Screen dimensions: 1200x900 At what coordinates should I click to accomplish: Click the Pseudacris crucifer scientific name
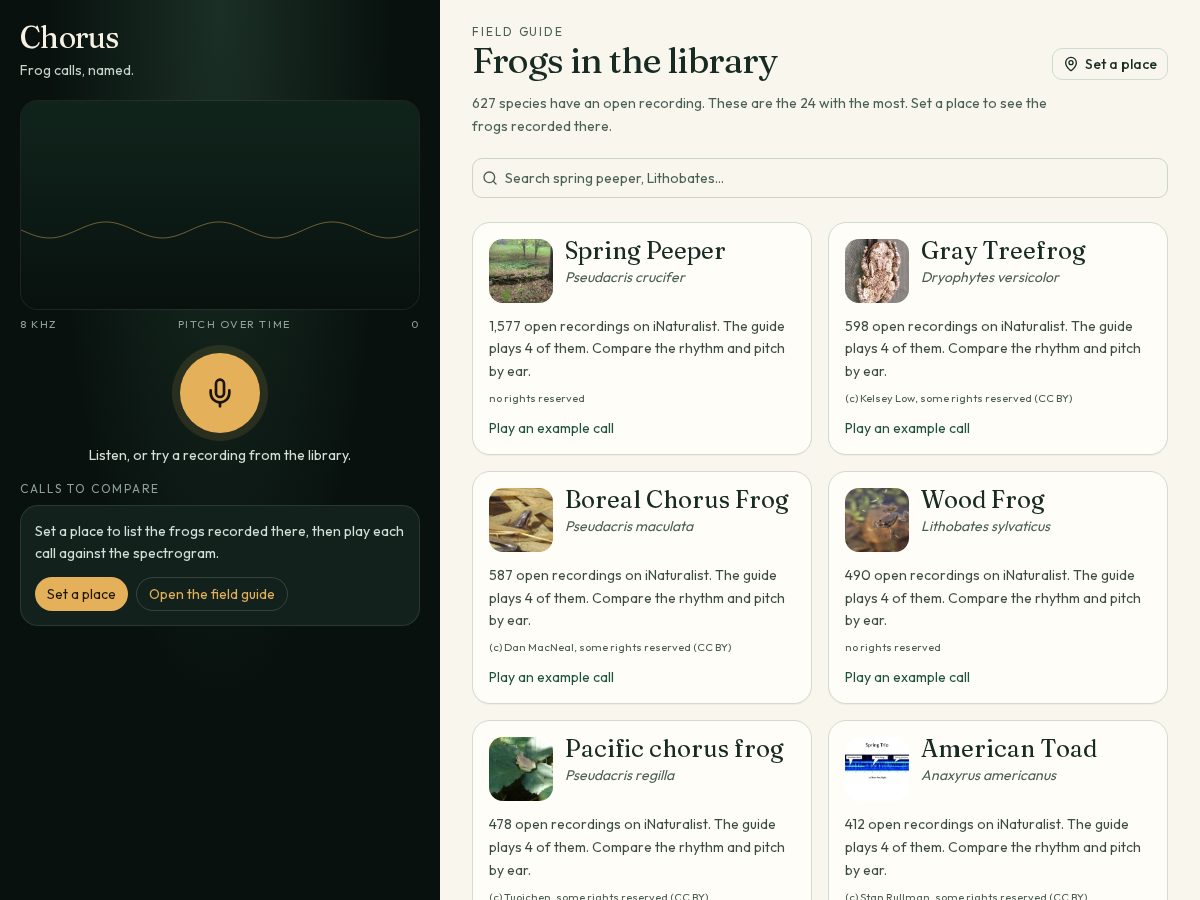tap(625, 277)
